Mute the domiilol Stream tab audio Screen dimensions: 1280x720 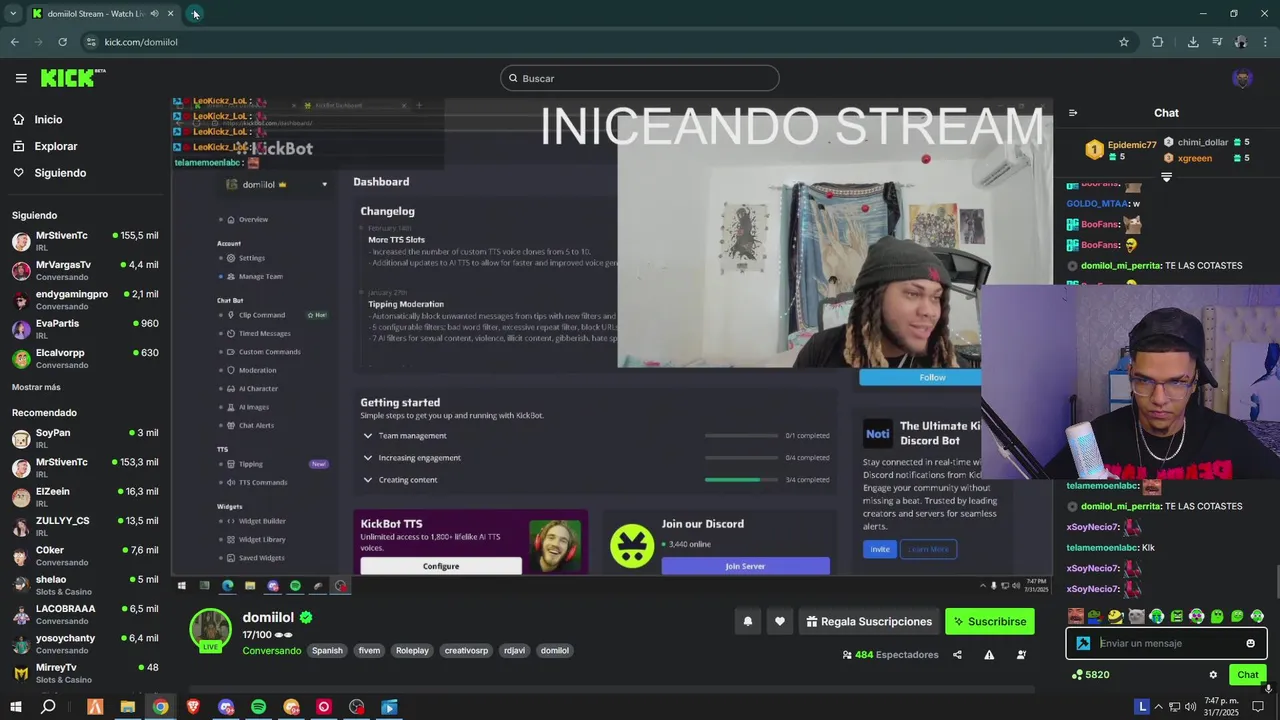click(x=154, y=14)
